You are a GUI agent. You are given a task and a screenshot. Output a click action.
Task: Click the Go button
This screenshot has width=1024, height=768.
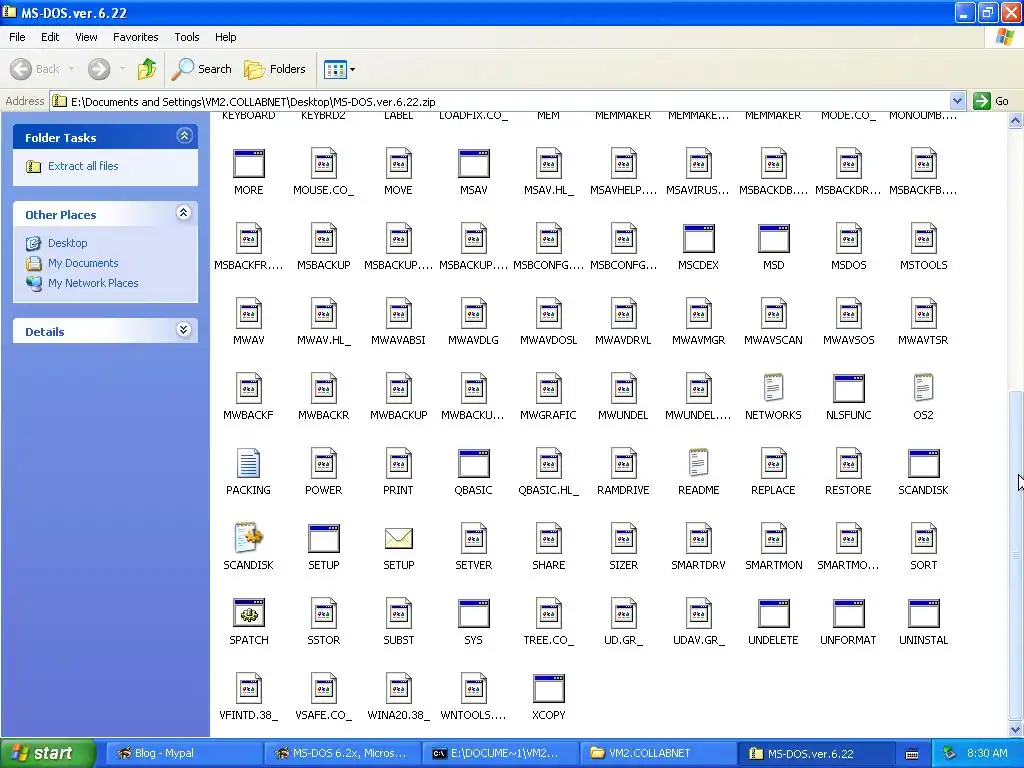click(x=991, y=101)
